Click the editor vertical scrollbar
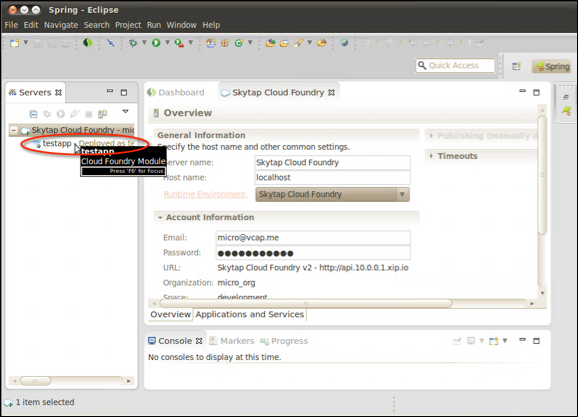Screen dimensions: 578x417 point(542,175)
